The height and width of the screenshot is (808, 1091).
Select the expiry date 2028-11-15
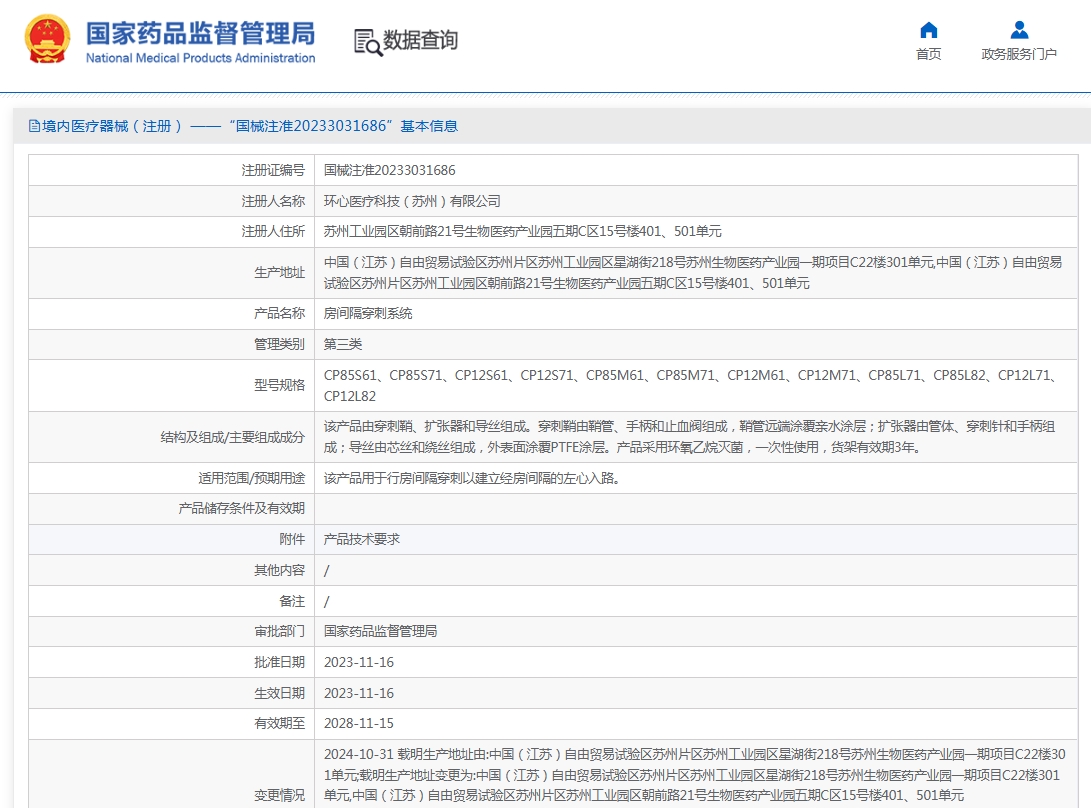[359, 724]
